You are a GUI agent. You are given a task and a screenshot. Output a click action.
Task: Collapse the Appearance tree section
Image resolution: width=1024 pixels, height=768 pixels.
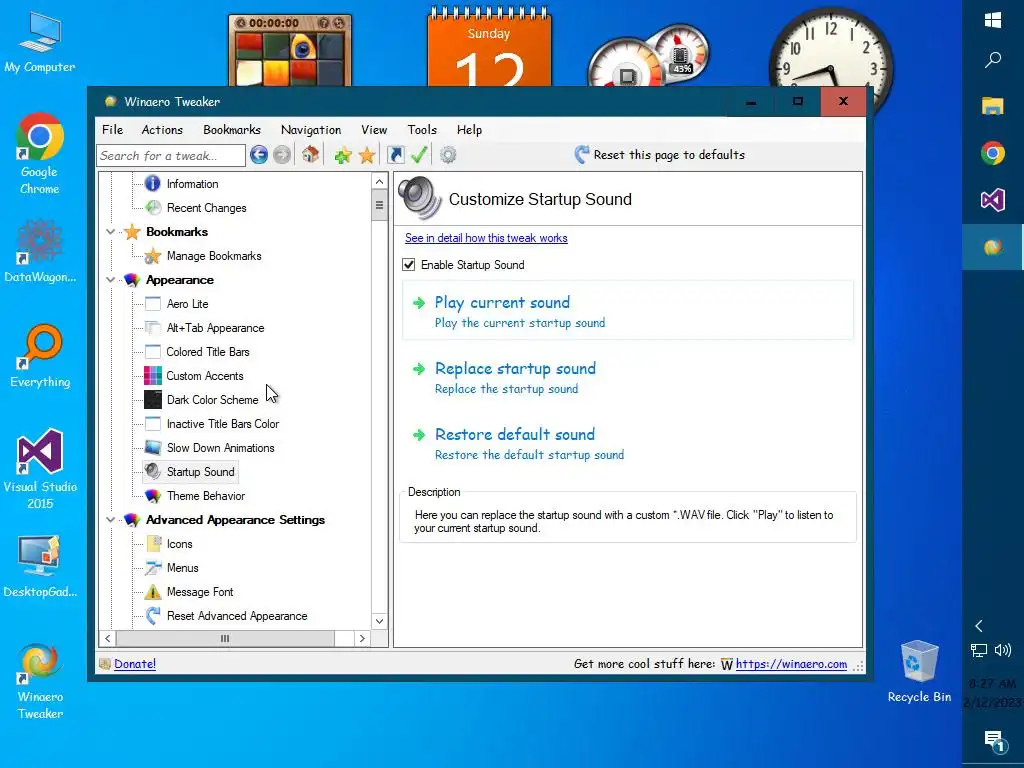[110, 280]
